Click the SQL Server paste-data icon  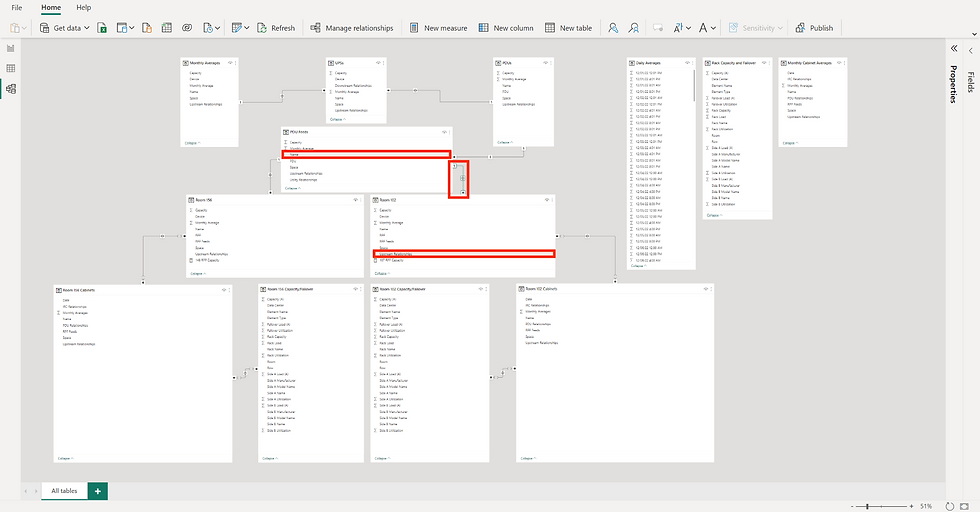[x=147, y=28]
